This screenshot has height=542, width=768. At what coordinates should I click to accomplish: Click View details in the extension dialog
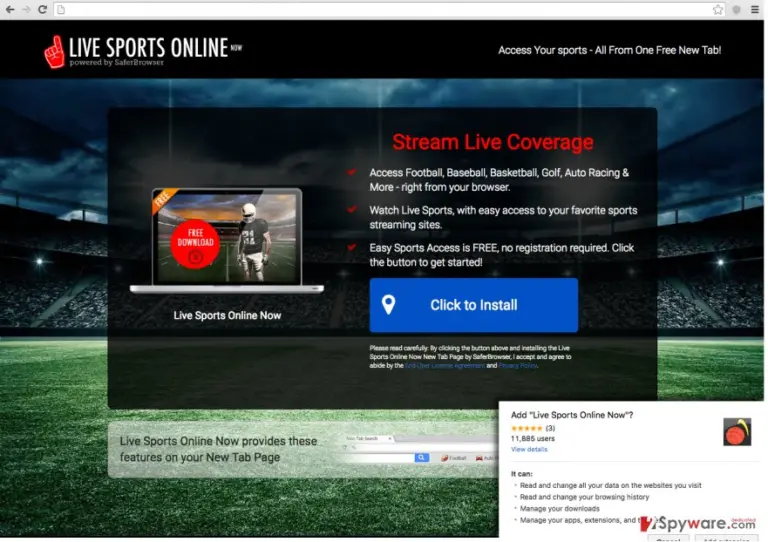[x=529, y=449]
